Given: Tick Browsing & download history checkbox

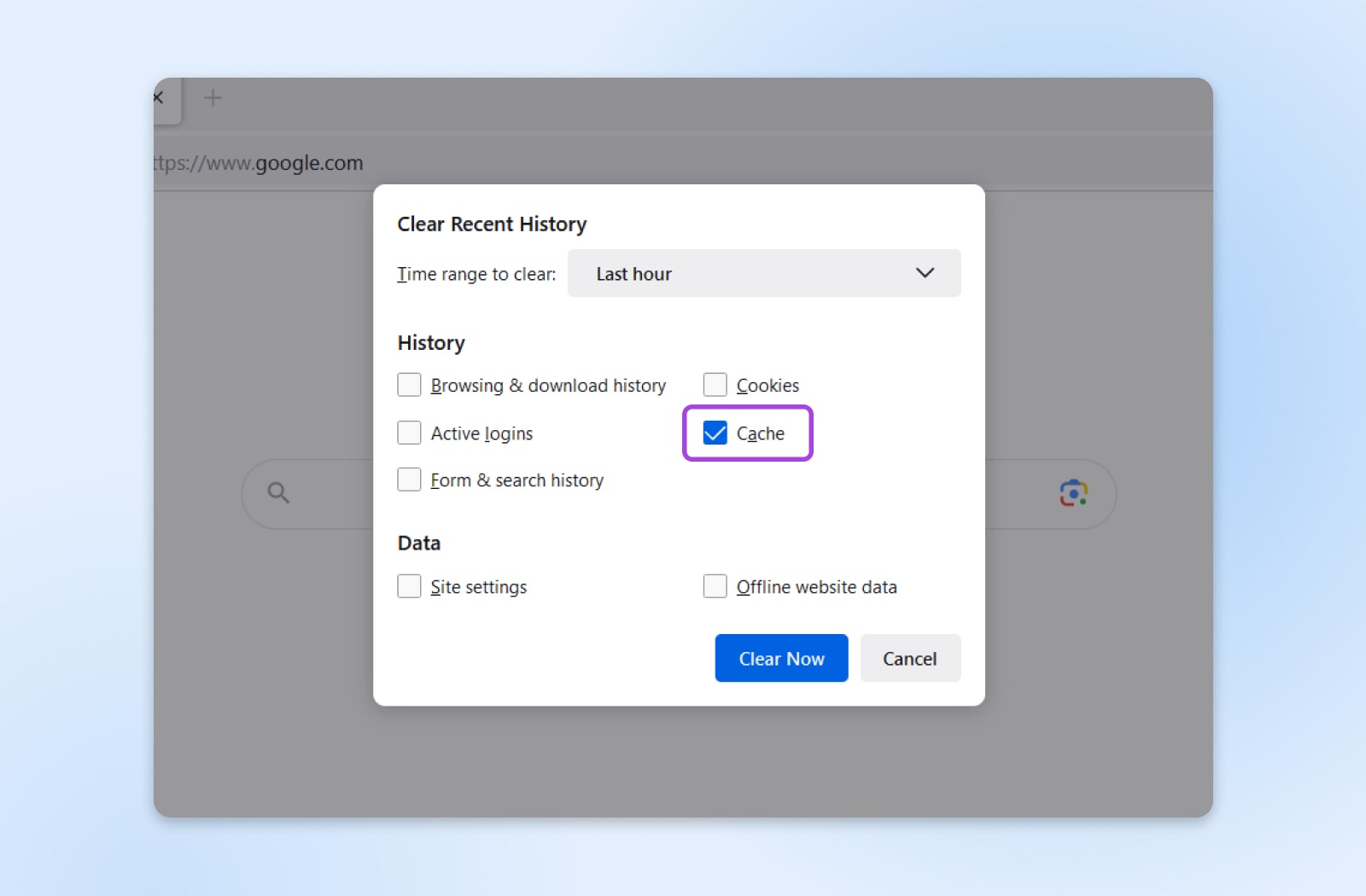Looking at the screenshot, I should pos(409,385).
